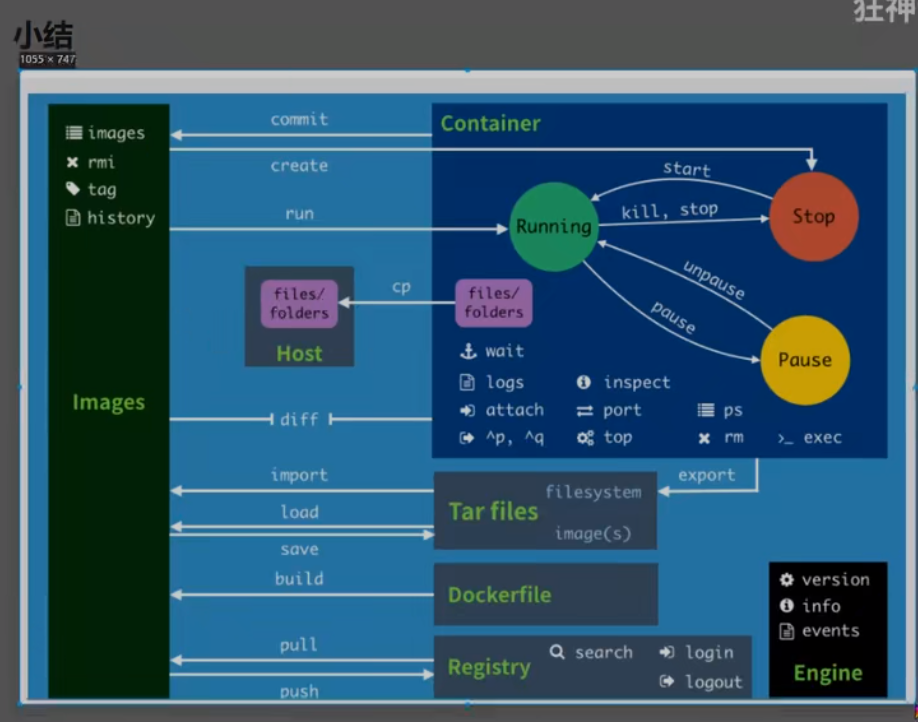The width and height of the screenshot is (918, 722).
Task: Click the red Stop circle
Action: [x=814, y=216]
